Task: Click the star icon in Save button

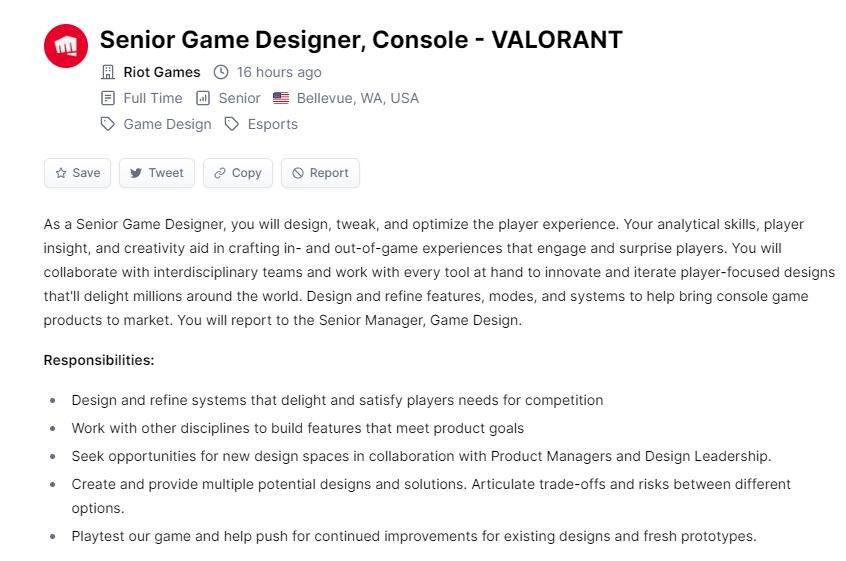Action: click(x=61, y=173)
